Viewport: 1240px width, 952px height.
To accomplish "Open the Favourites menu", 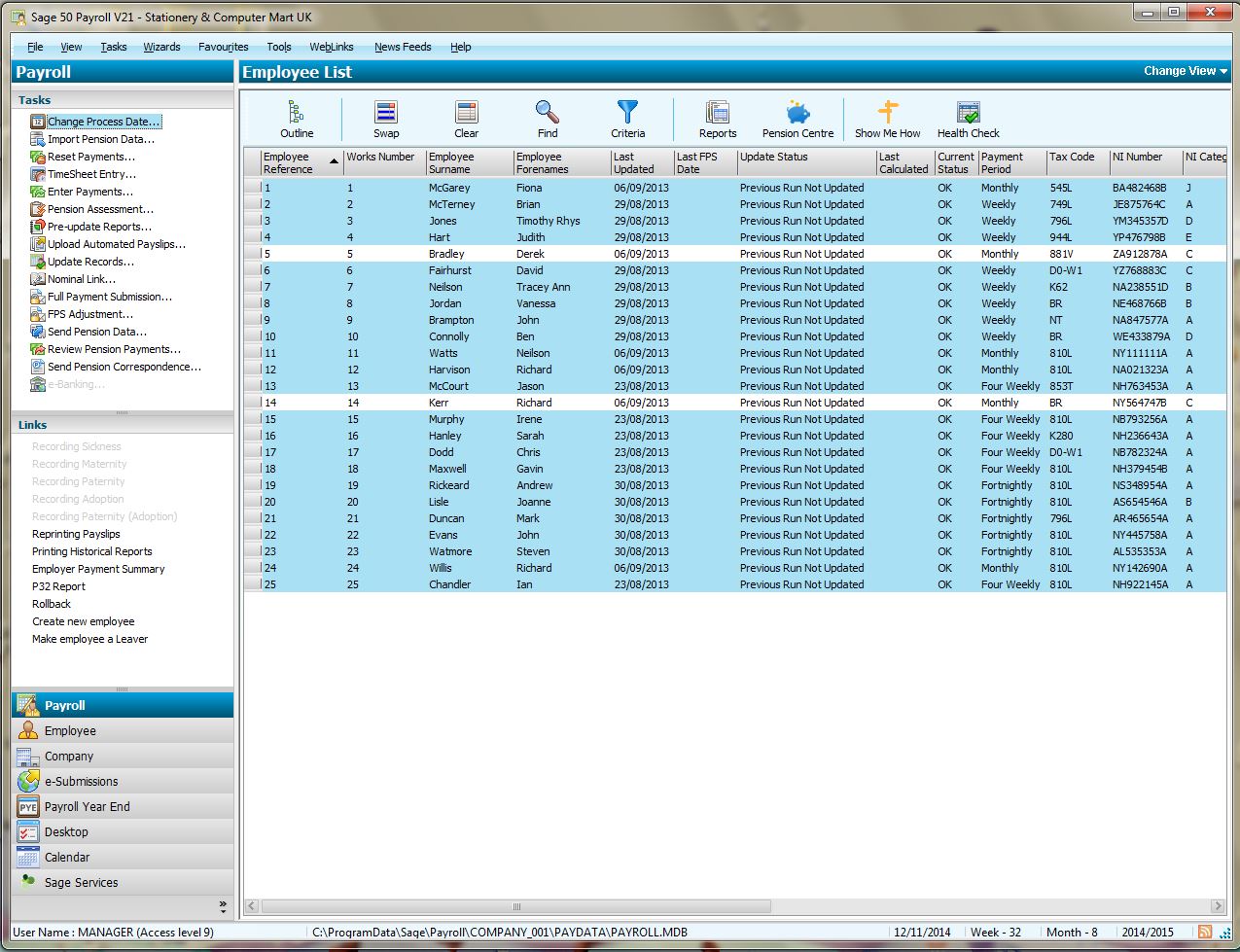I will tap(223, 47).
